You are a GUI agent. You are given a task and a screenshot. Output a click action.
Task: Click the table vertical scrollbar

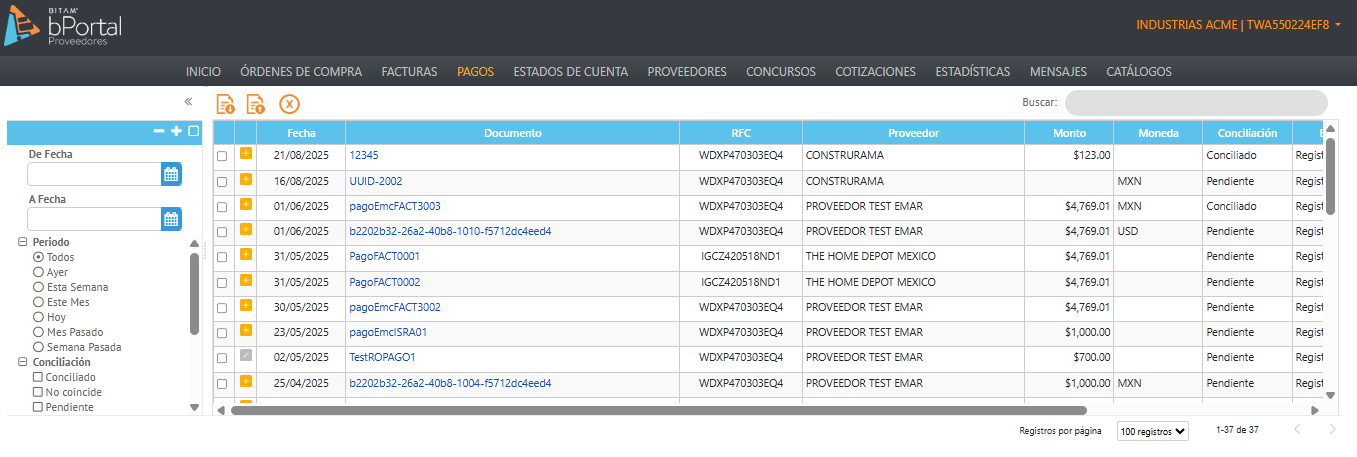tap(1330, 175)
